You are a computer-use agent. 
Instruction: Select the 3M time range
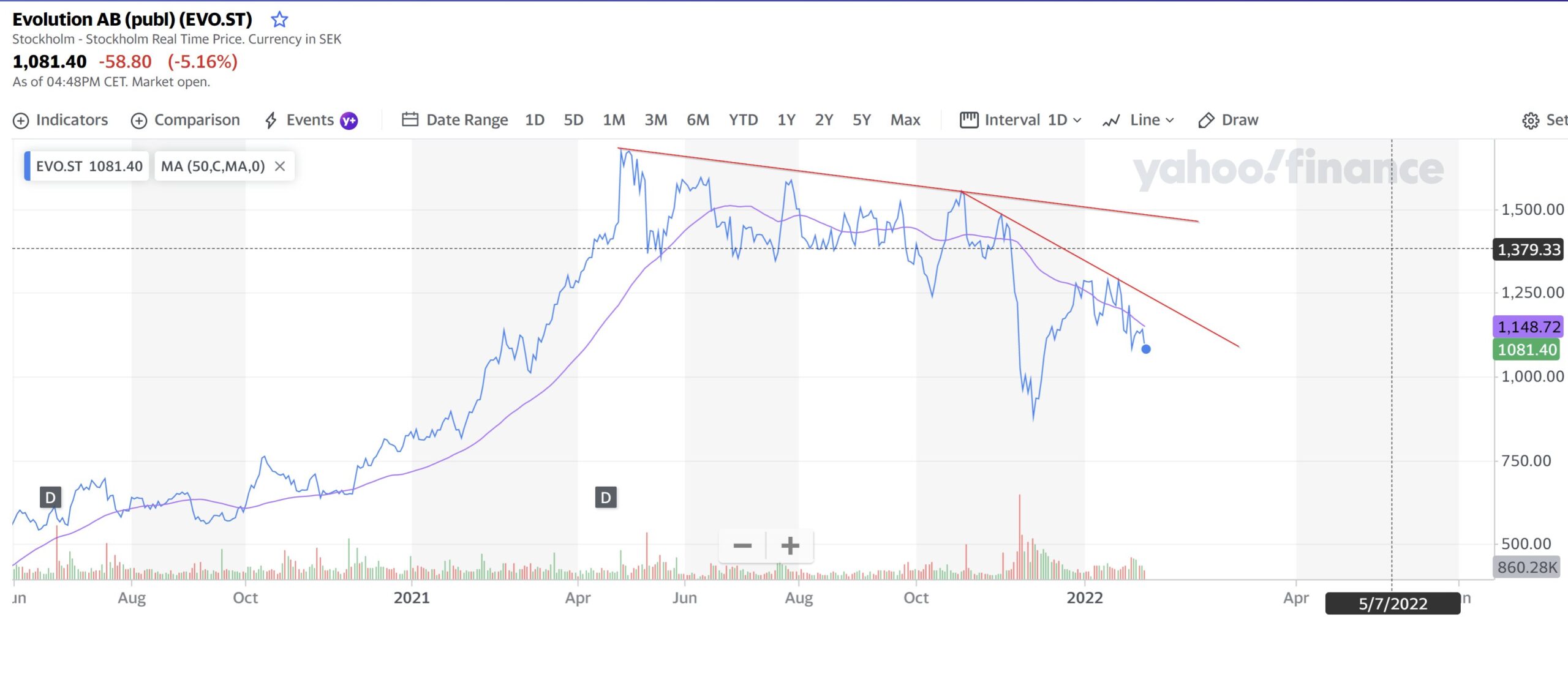[x=656, y=120]
